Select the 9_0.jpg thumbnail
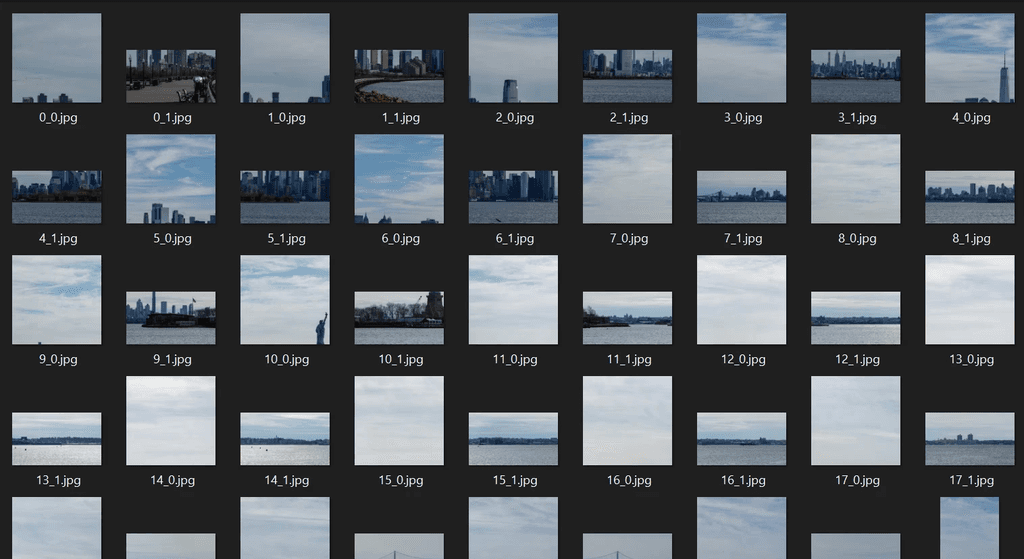The image size is (1024, 559). click(x=57, y=300)
